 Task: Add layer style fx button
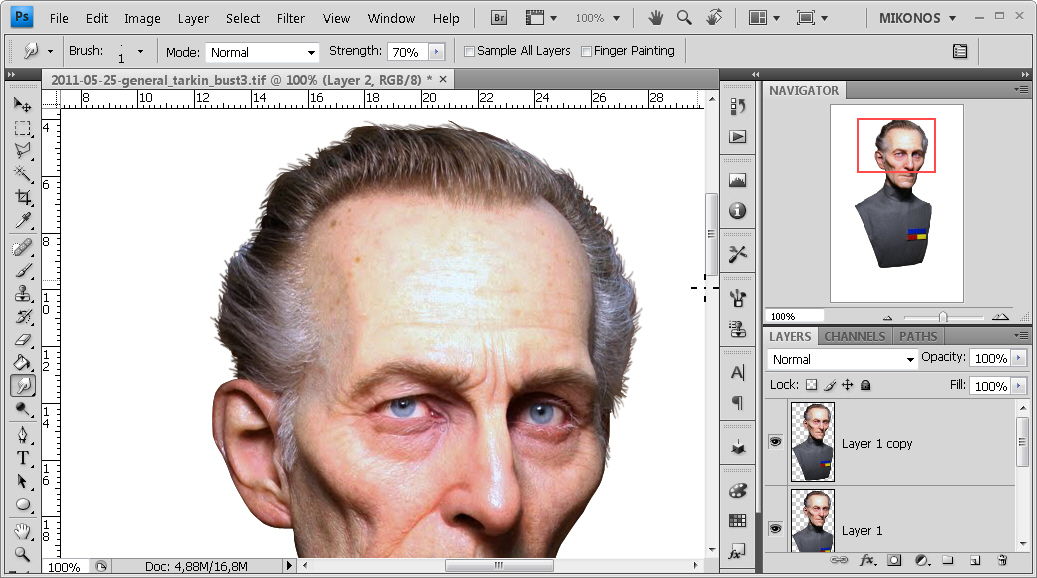[868, 561]
